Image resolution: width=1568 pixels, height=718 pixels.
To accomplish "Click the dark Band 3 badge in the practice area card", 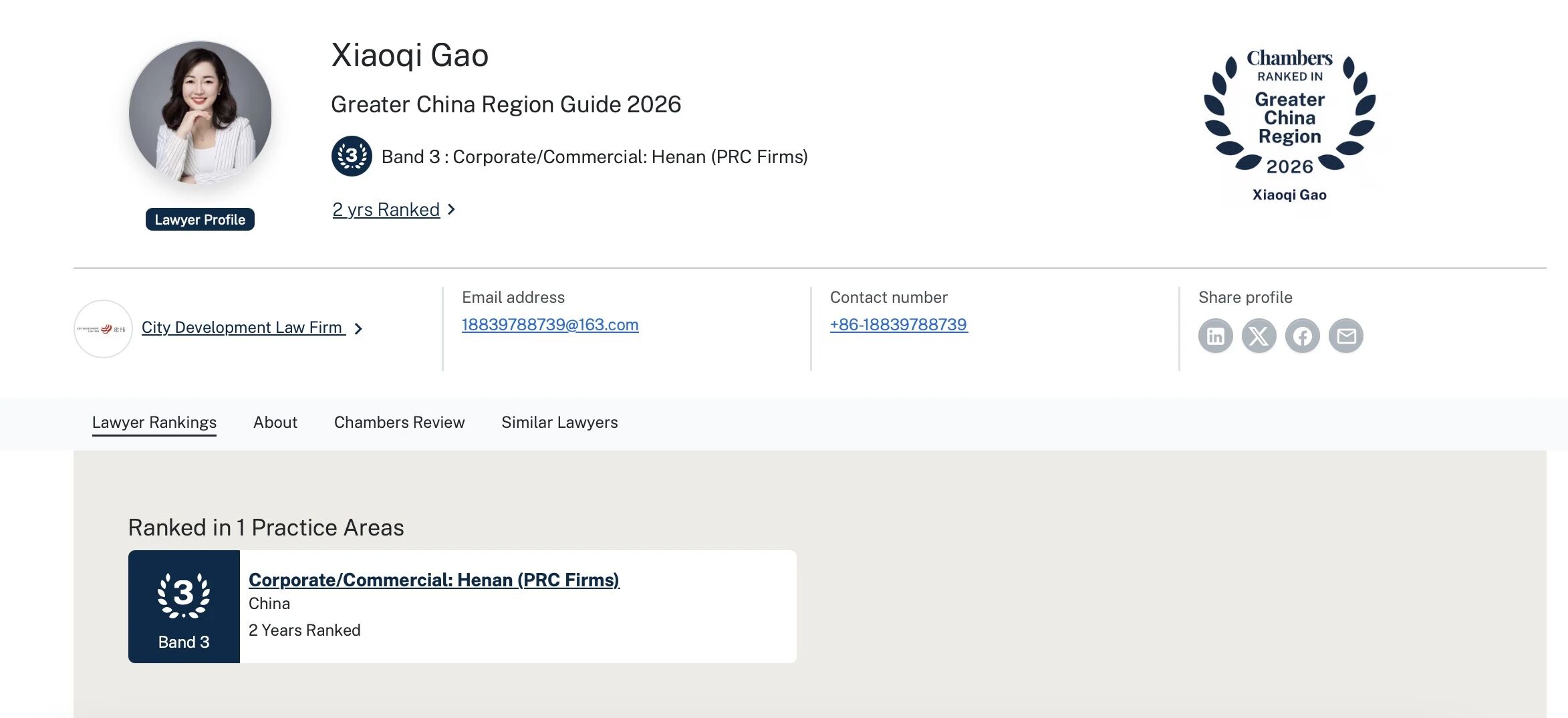I will [x=184, y=606].
